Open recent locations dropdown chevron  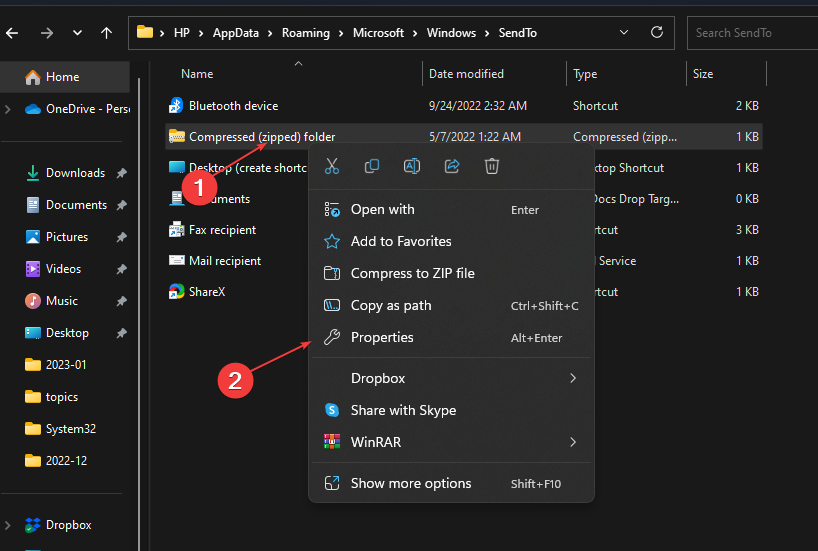click(x=77, y=33)
